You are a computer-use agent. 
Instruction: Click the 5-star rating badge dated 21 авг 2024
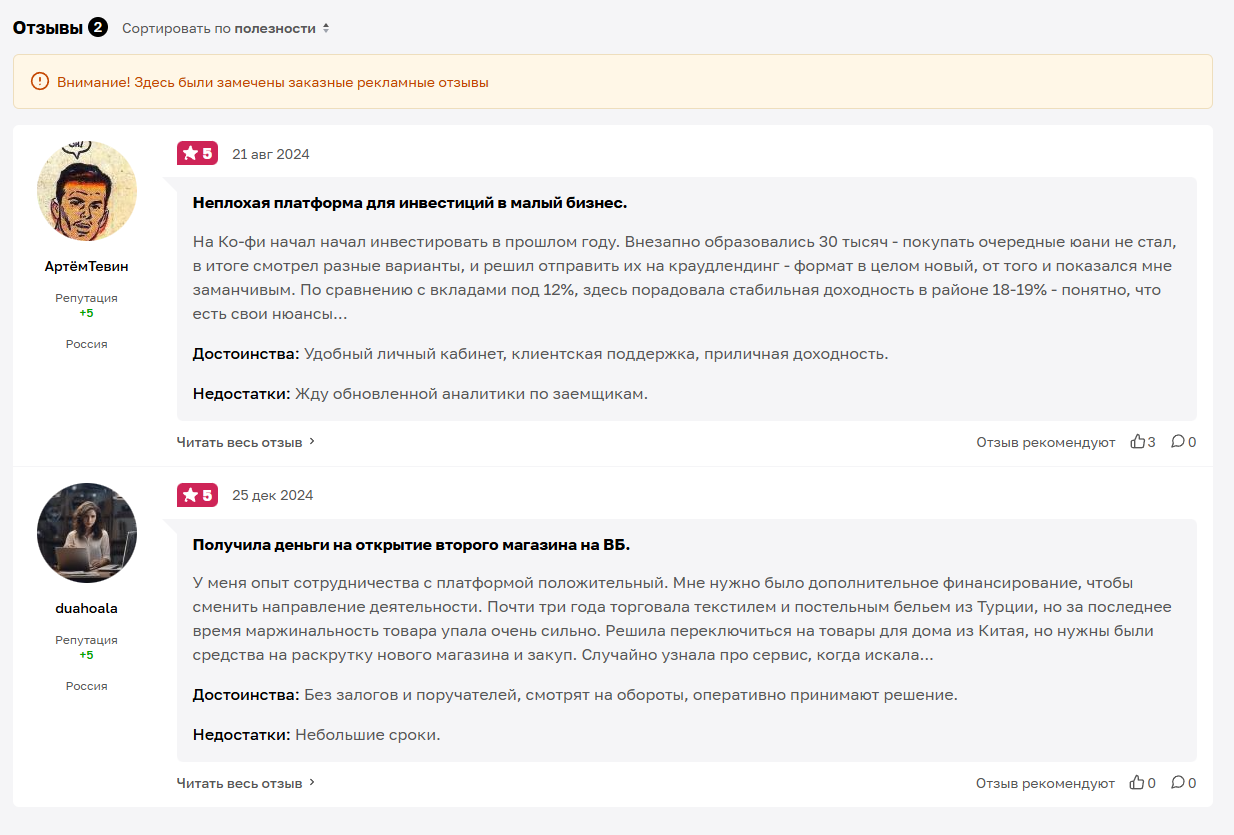[197, 153]
